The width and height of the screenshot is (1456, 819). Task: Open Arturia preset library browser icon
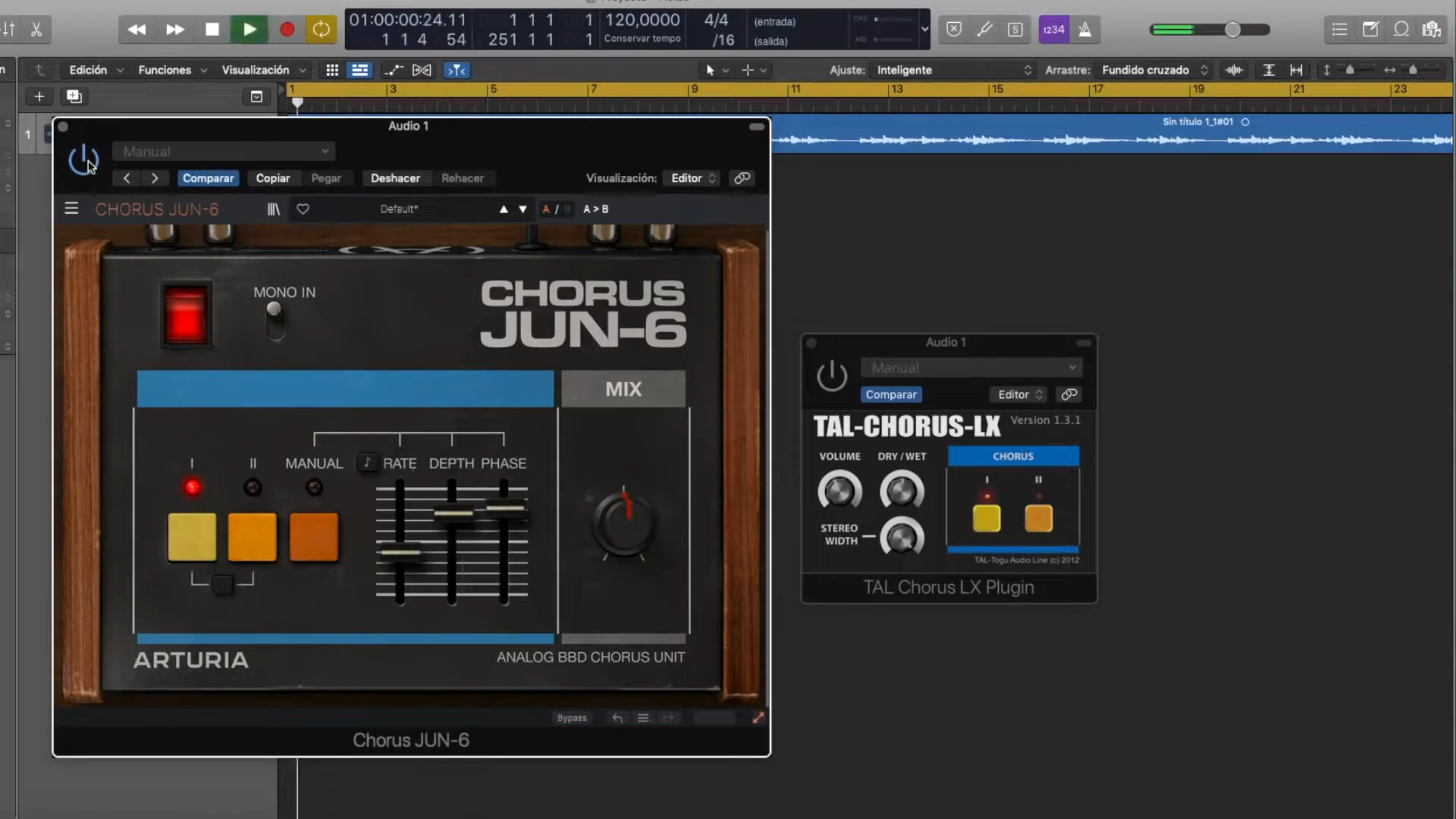click(274, 209)
